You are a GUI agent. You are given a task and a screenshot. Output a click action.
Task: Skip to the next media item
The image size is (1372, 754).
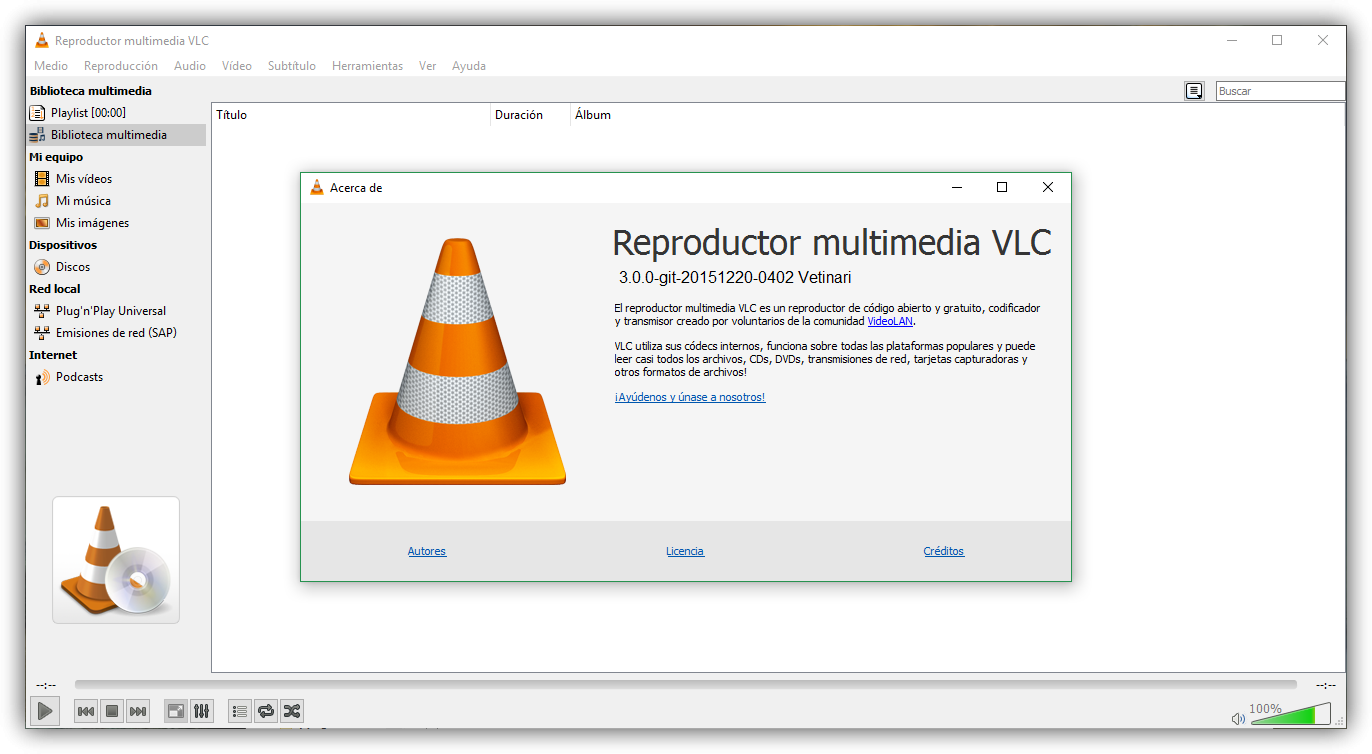138,711
